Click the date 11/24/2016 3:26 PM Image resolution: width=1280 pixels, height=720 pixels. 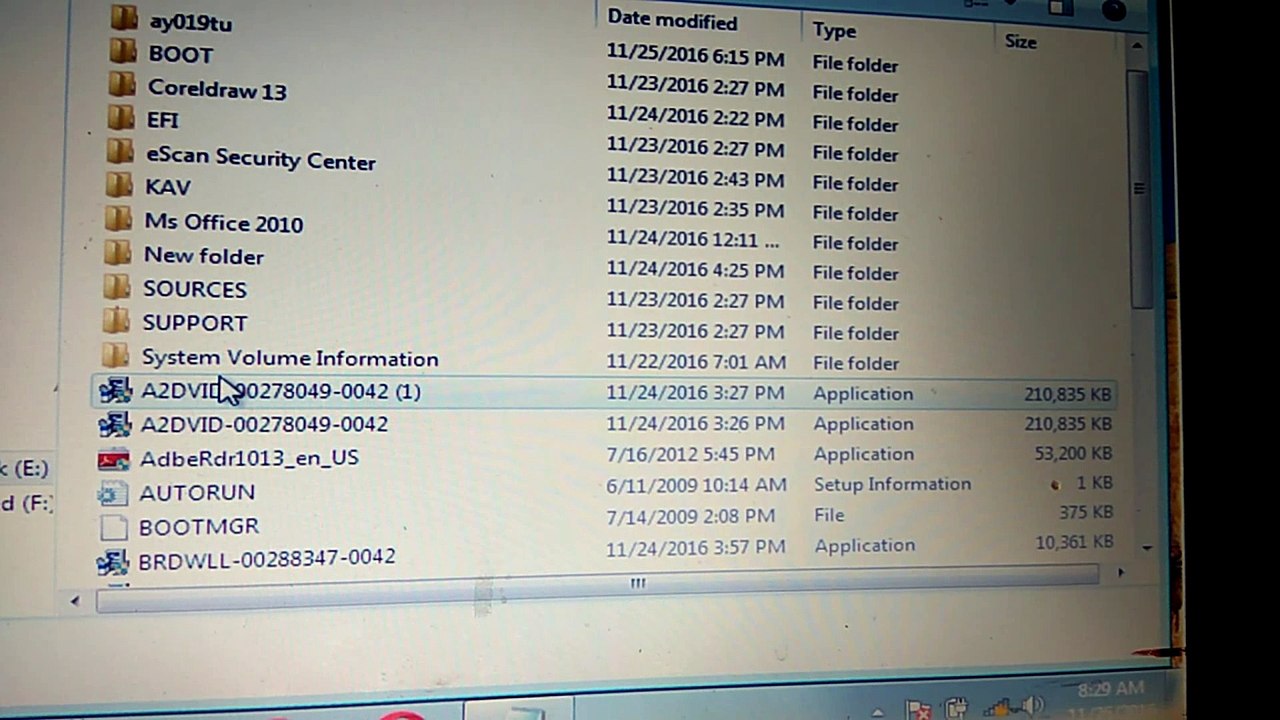(695, 423)
